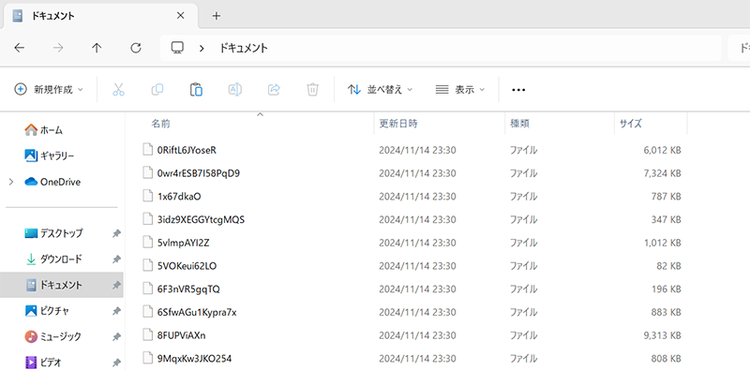This screenshot has width=750, height=370.
Task: Click ドキュメント in the address bar path
Action: pyautogui.click(x=243, y=48)
